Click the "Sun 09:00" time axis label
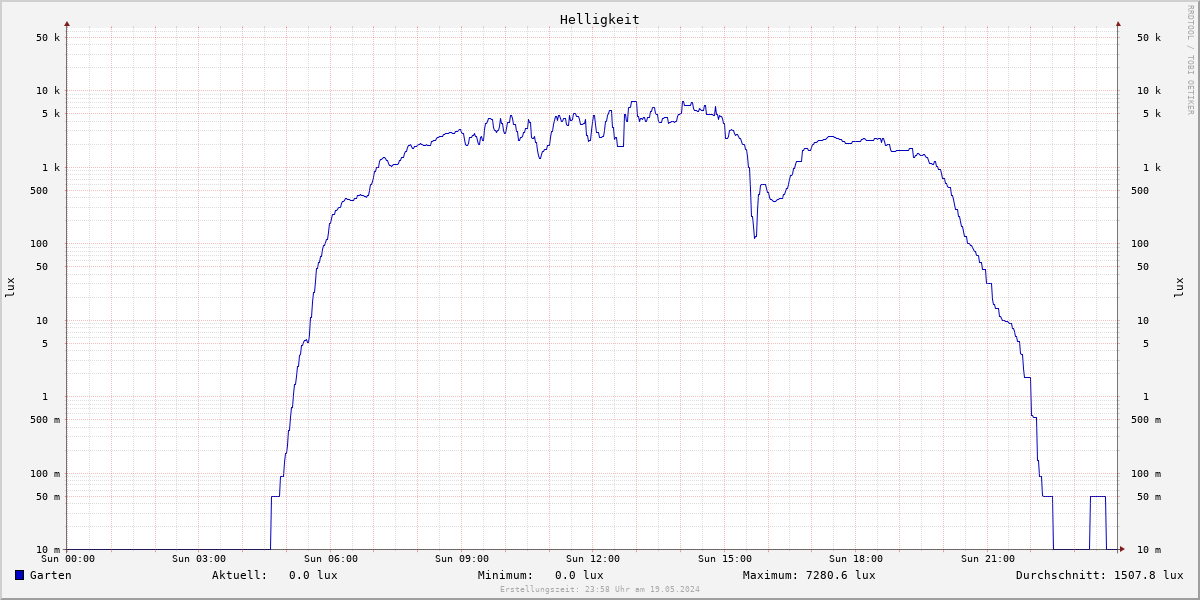The height and width of the screenshot is (600, 1200). [x=462, y=559]
